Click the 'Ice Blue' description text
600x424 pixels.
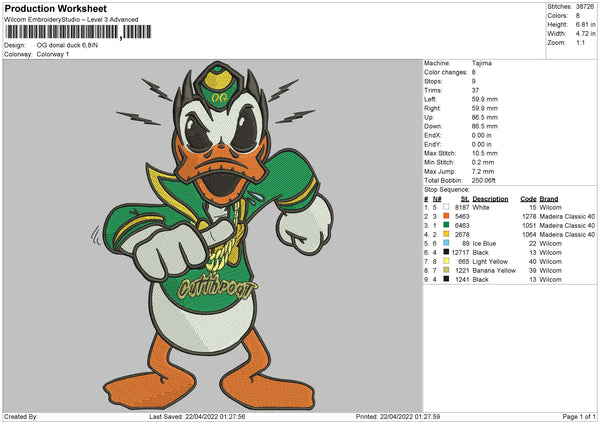pos(484,243)
